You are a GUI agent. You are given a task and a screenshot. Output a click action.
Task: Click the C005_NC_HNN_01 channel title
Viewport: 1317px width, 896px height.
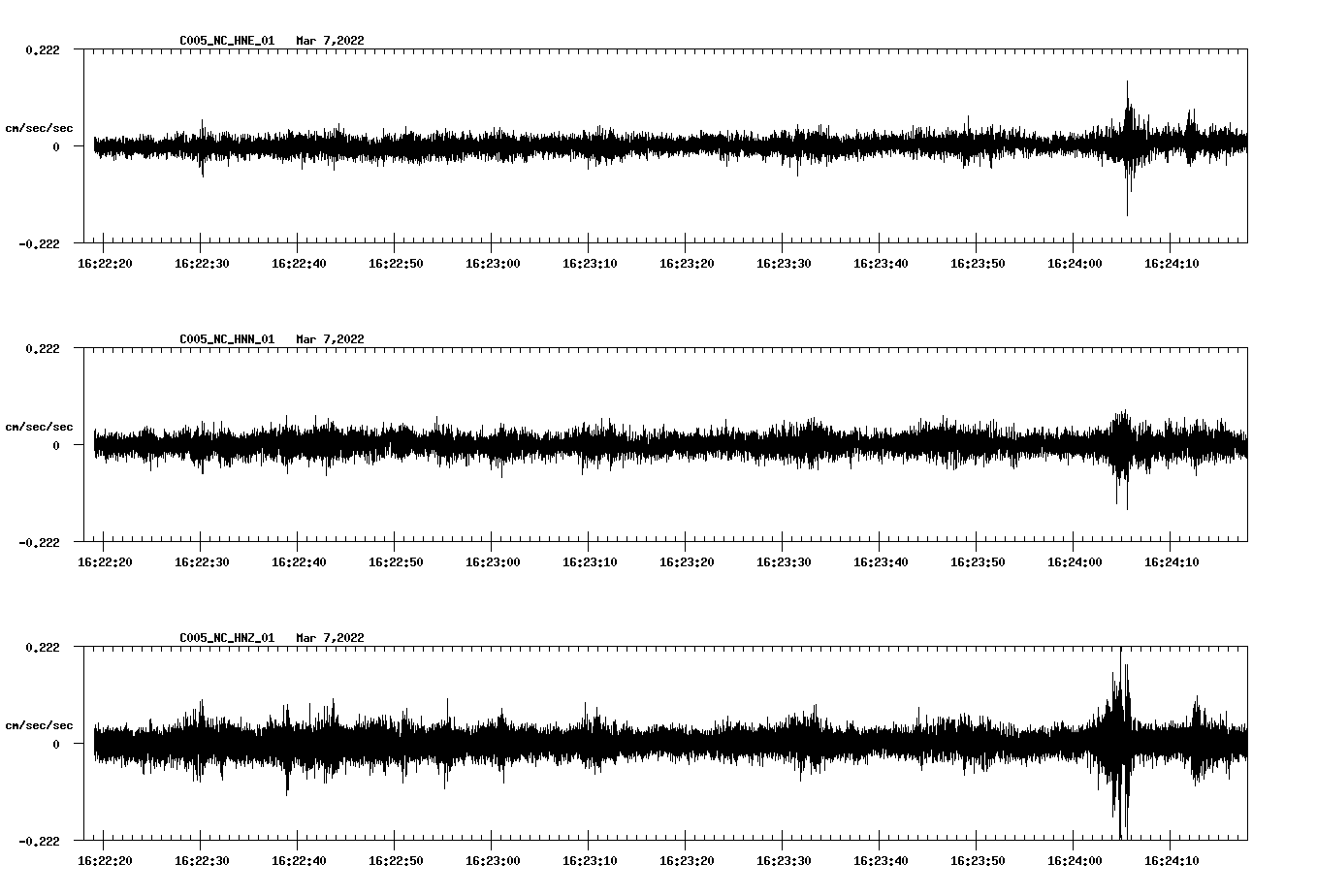coord(227,339)
